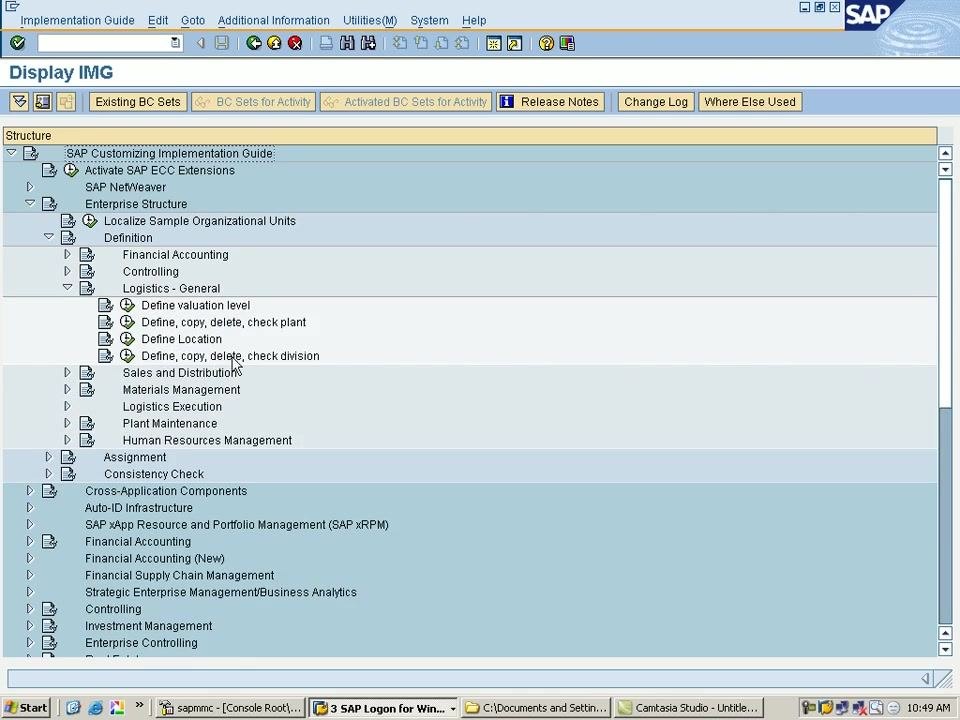960x720 pixels.
Task: Run the Define, copy, delete, check plant activity
Action: click(x=127, y=322)
